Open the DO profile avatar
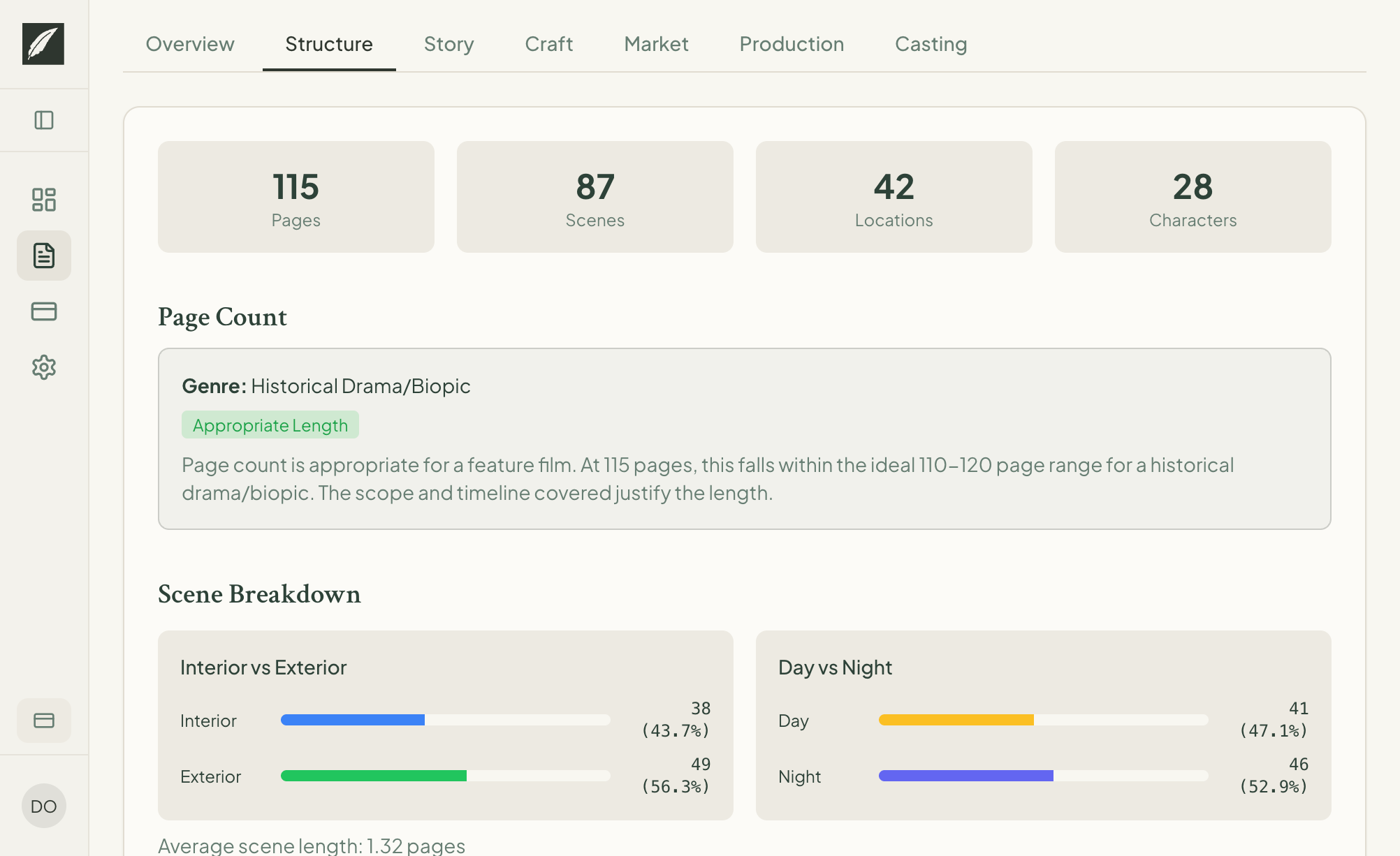Image resolution: width=1400 pixels, height=856 pixels. [x=43, y=806]
